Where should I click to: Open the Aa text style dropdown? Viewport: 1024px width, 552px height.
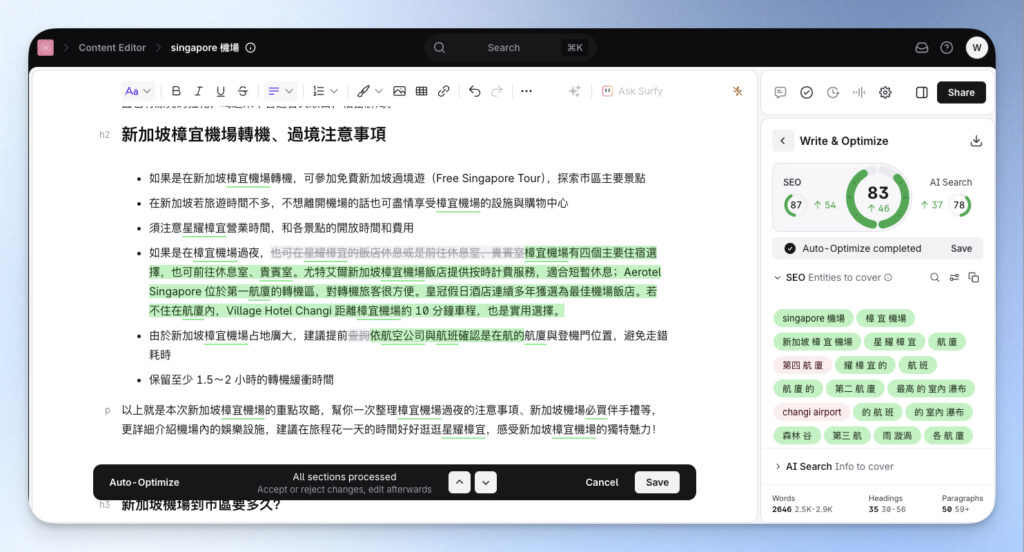(138, 91)
